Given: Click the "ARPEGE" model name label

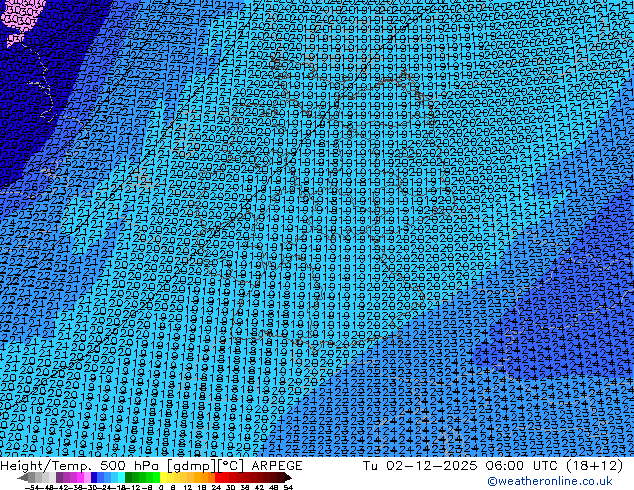Looking at the screenshot, I should pos(277,465).
